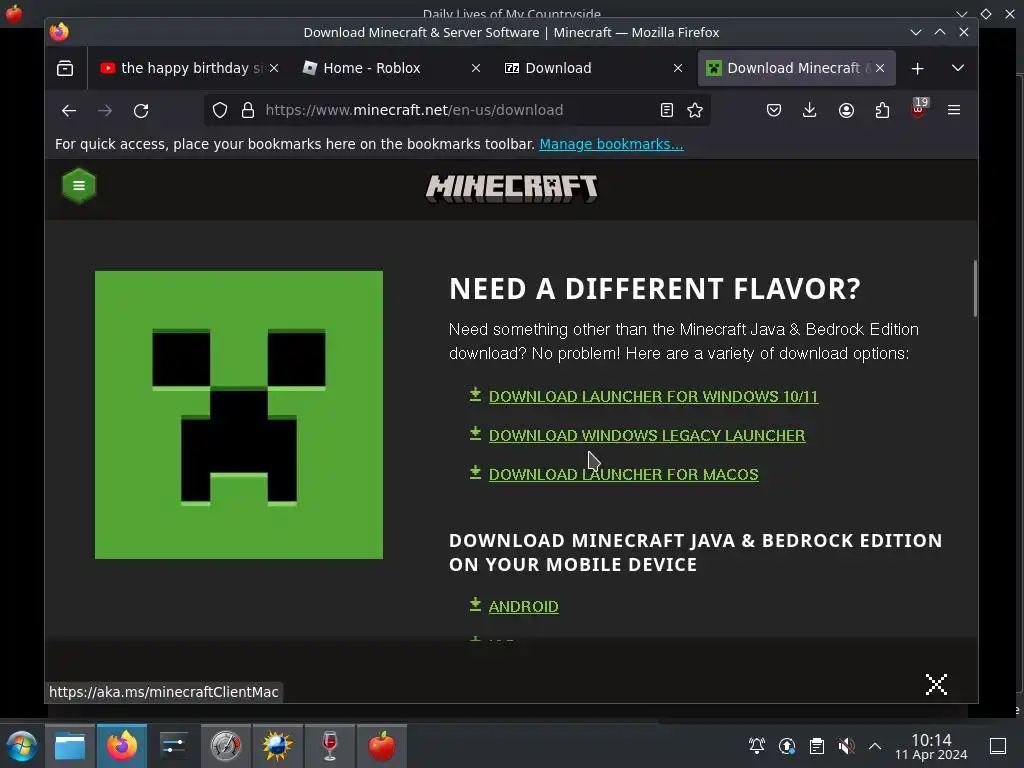Open updates tray icon
This screenshot has width=1024, height=768.
point(787,746)
